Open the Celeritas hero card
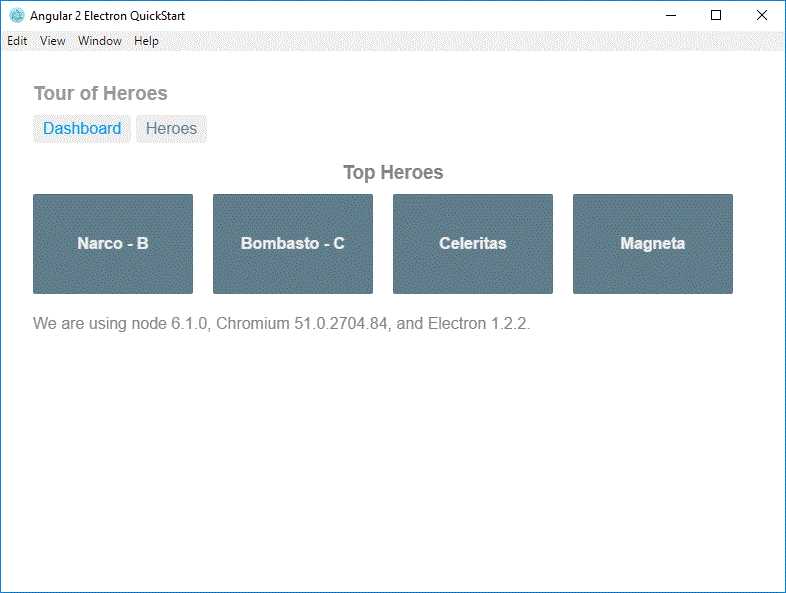The width and height of the screenshot is (786, 593). point(473,244)
